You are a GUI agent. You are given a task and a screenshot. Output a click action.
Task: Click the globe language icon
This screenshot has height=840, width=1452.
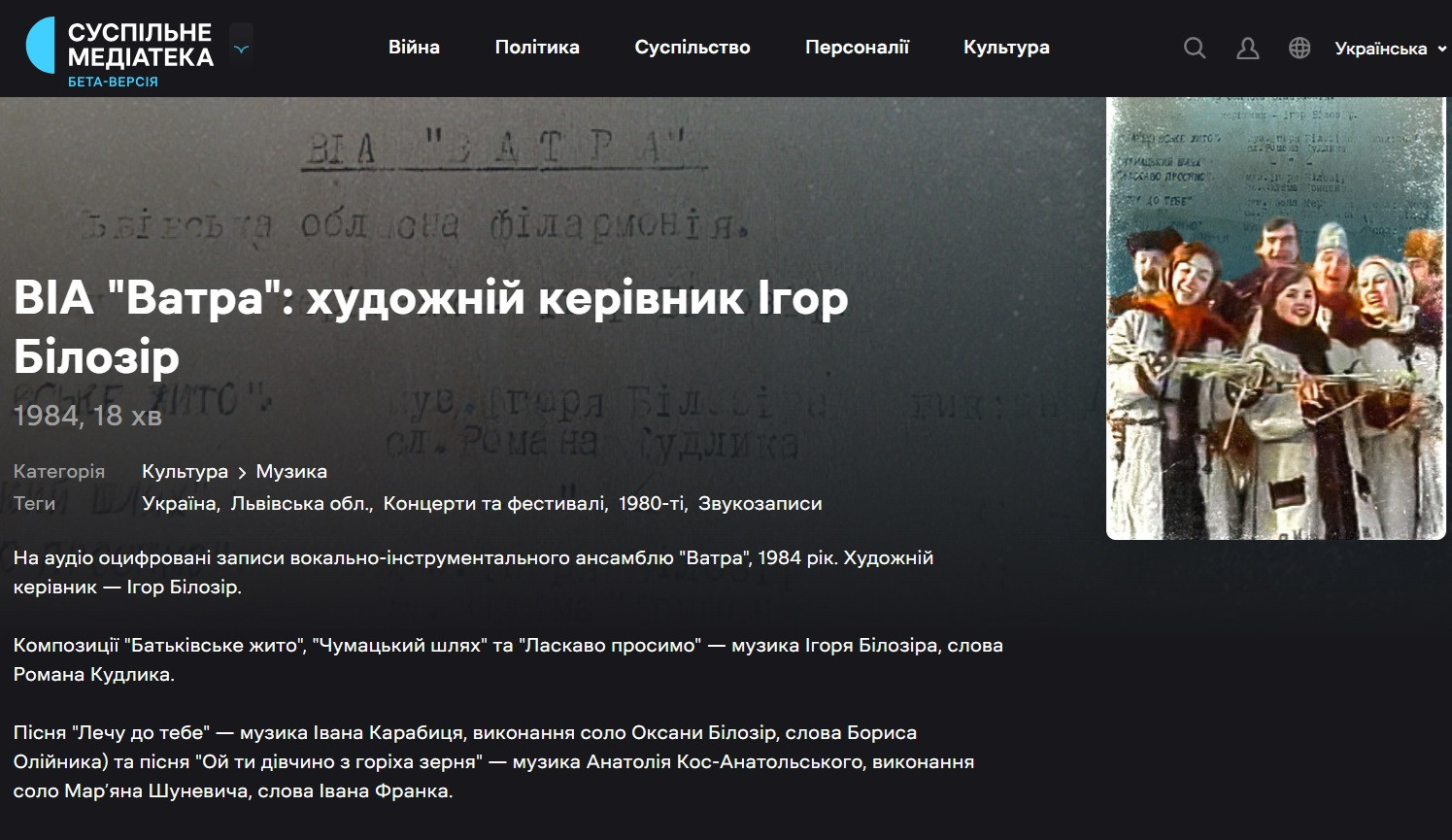click(x=1300, y=49)
